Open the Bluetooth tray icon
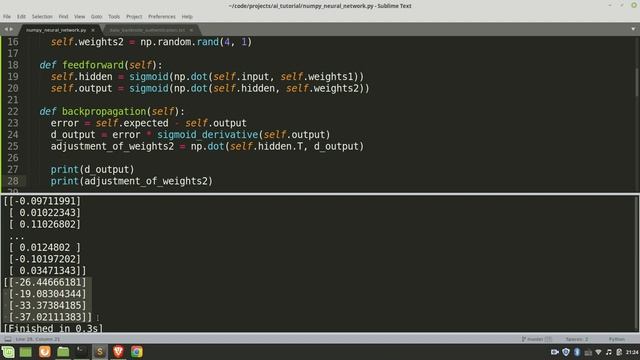This screenshot has height=360, width=640. (577, 352)
